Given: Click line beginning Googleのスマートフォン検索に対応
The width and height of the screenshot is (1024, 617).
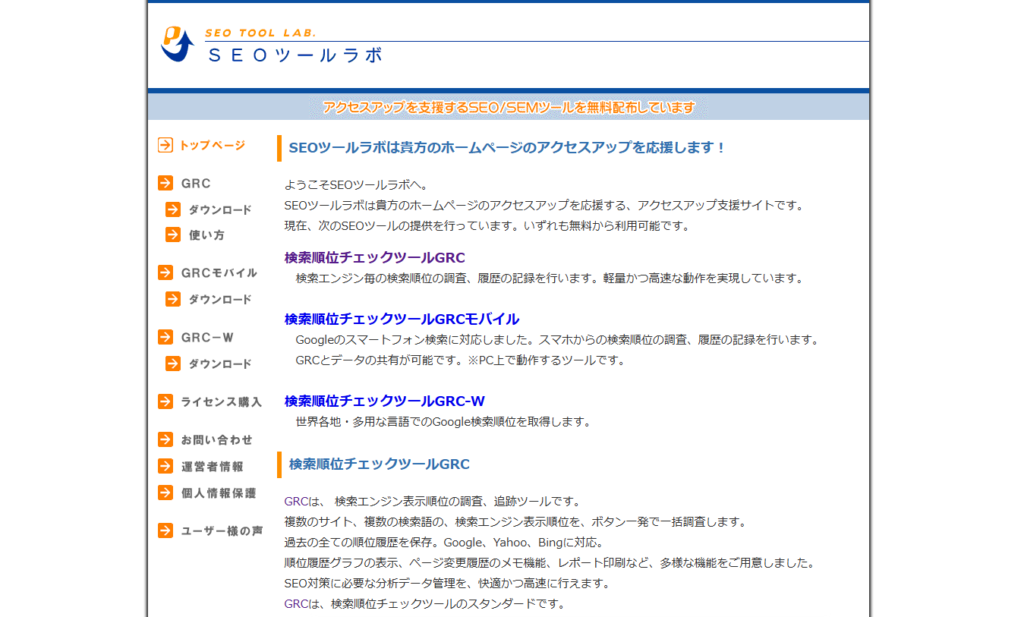Looking at the screenshot, I should pos(556,340).
